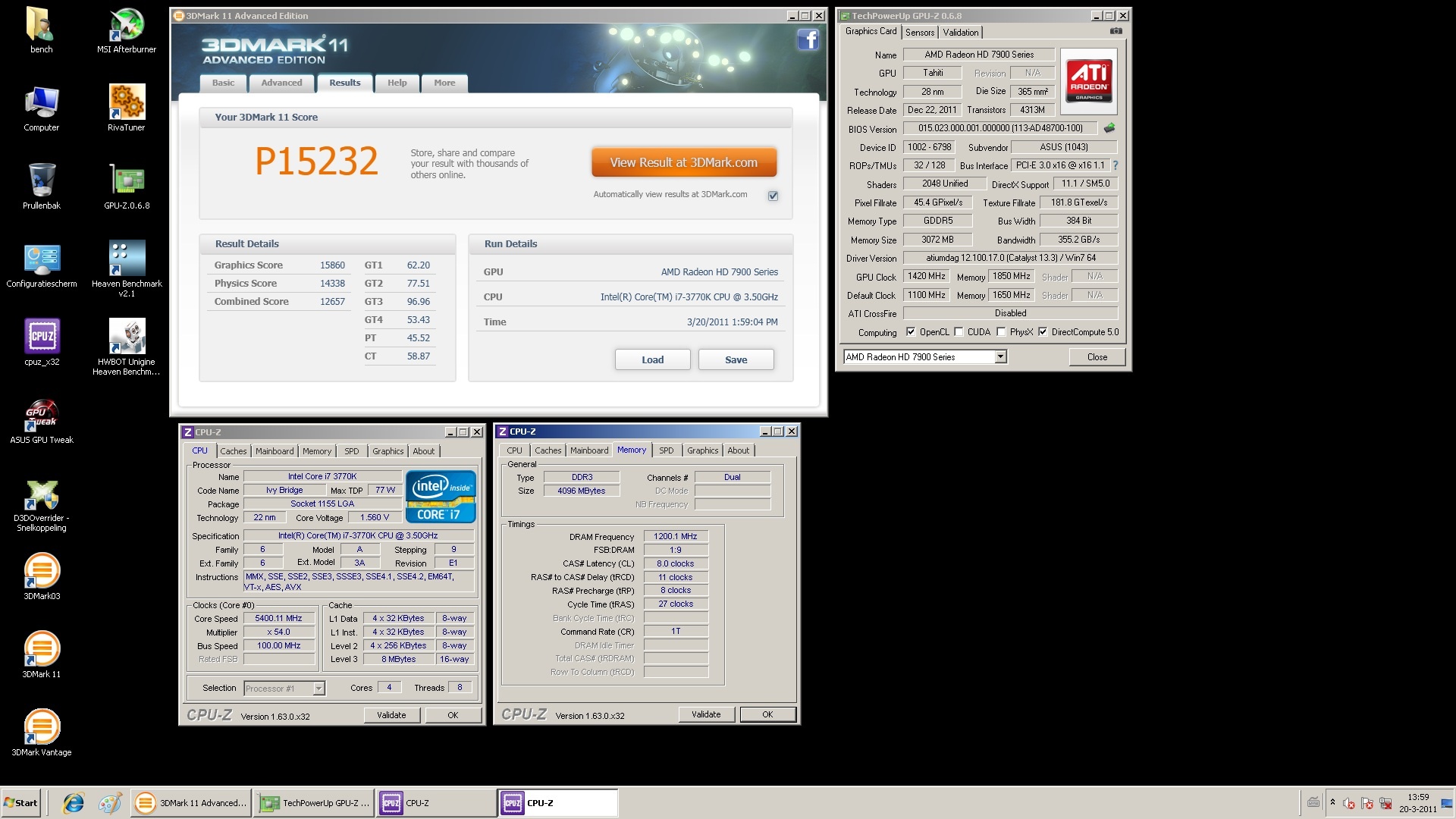Toggle the CUDA checkbox in GPU-Z

[x=959, y=332]
